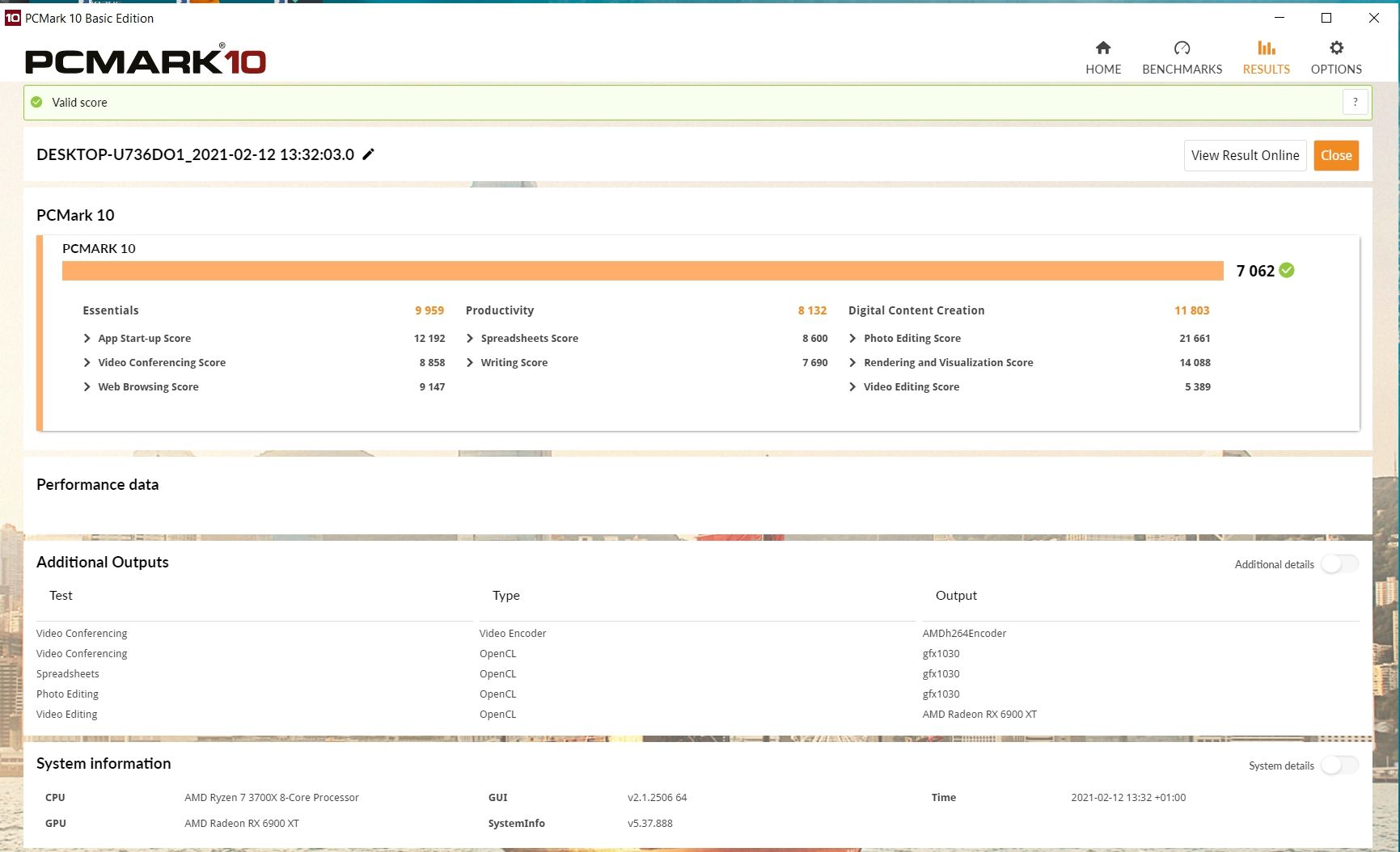Click the green checkmark beside score 7 062
The width and height of the screenshot is (1400, 852).
(1287, 270)
